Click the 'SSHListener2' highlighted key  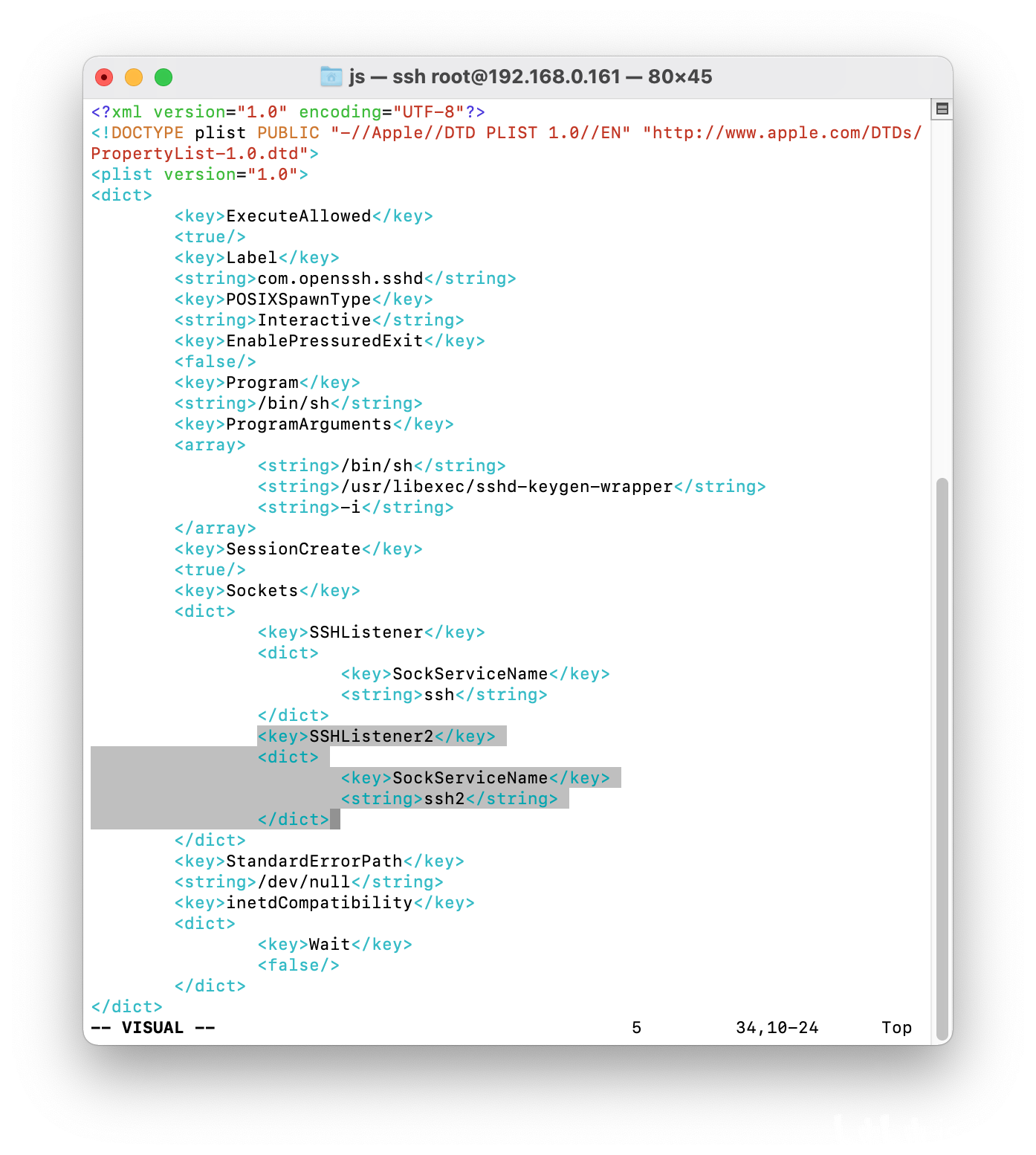372,737
